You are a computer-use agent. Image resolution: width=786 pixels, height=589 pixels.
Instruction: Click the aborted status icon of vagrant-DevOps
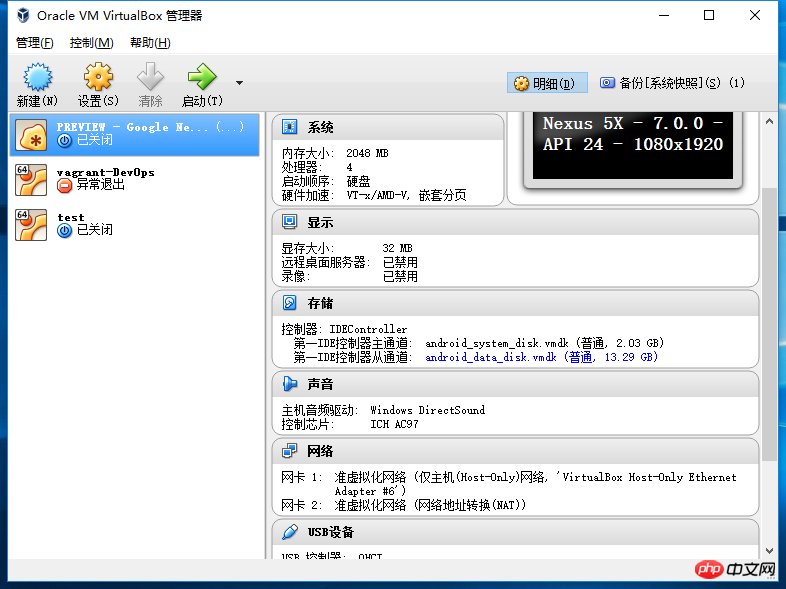(x=65, y=186)
